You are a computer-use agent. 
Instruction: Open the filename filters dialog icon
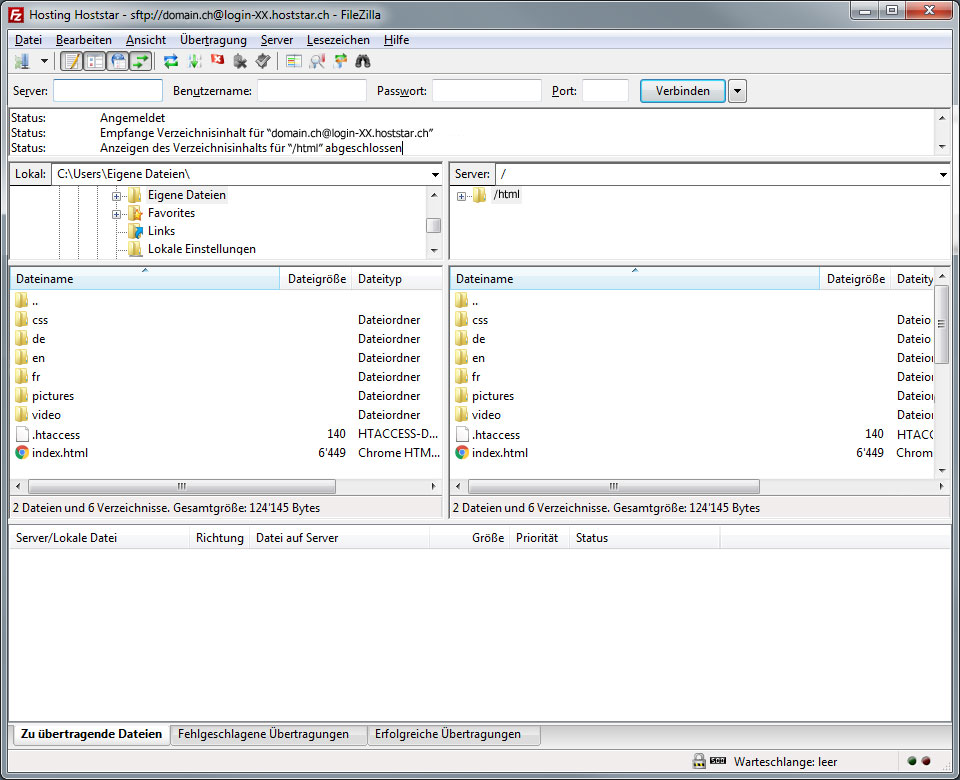[294, 61]
